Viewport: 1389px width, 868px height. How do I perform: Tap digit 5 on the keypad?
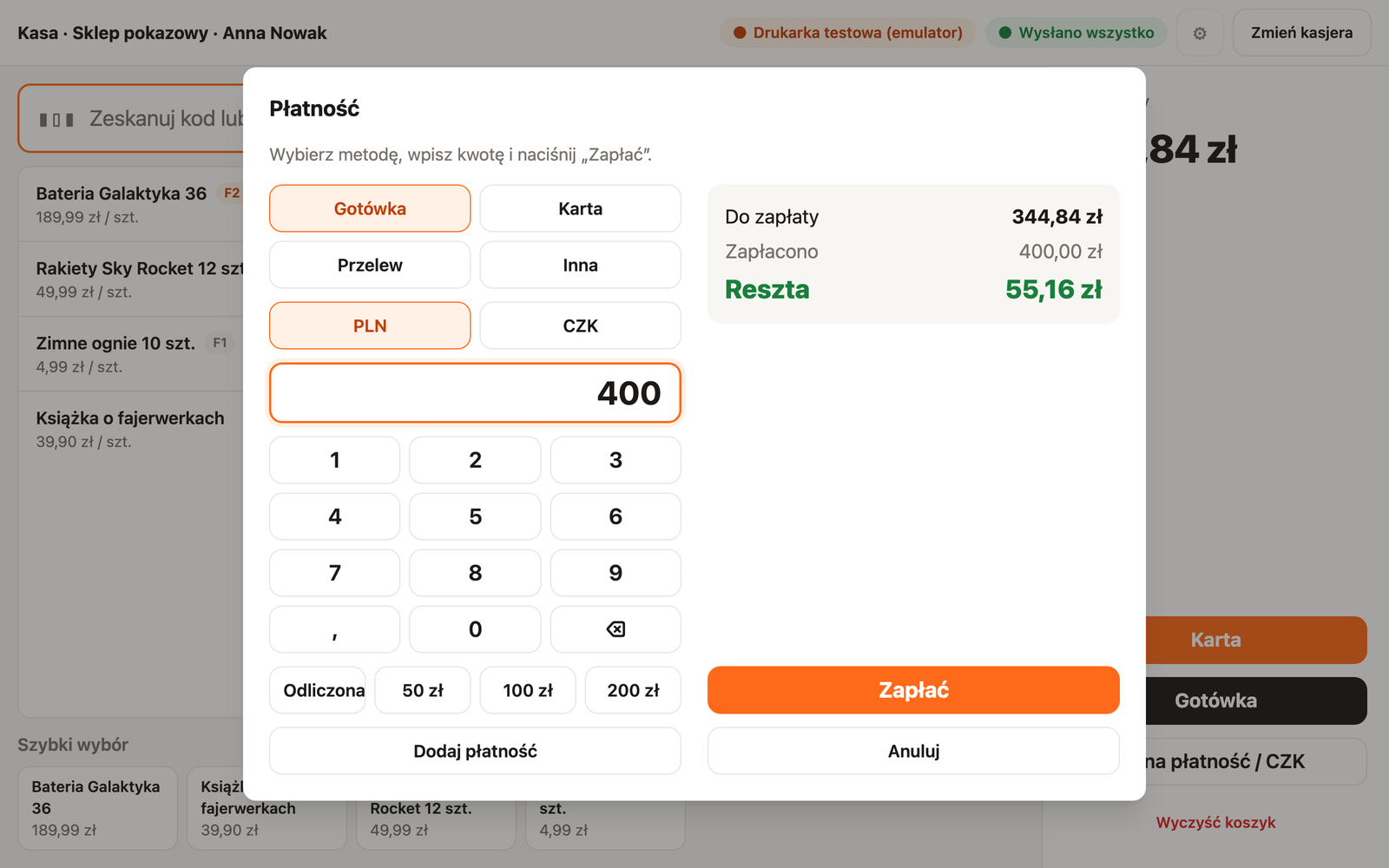click(x=475, y=516)
